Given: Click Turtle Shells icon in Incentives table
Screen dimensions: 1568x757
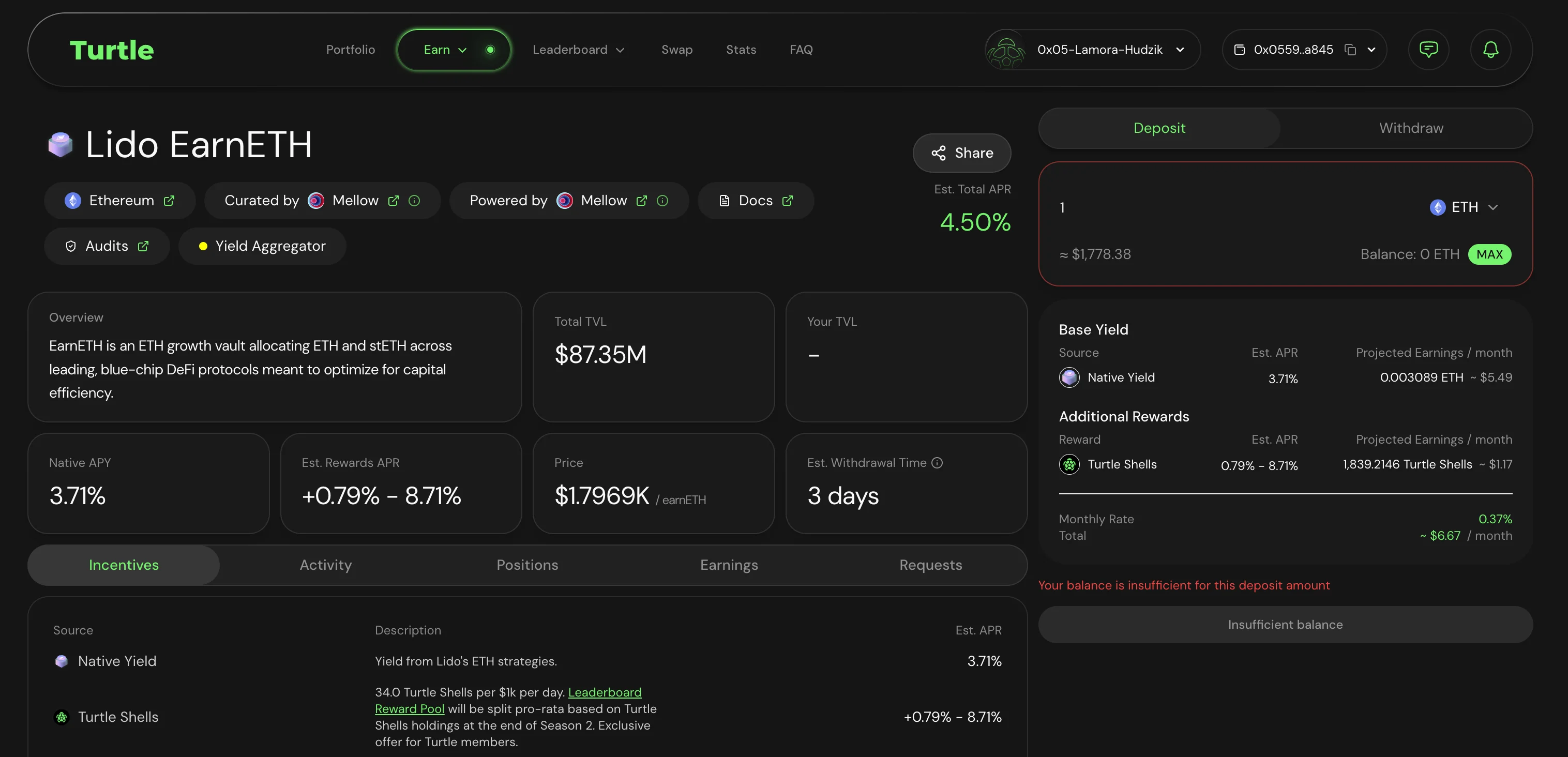Looking at the screenshot, I should click(62, 718).
